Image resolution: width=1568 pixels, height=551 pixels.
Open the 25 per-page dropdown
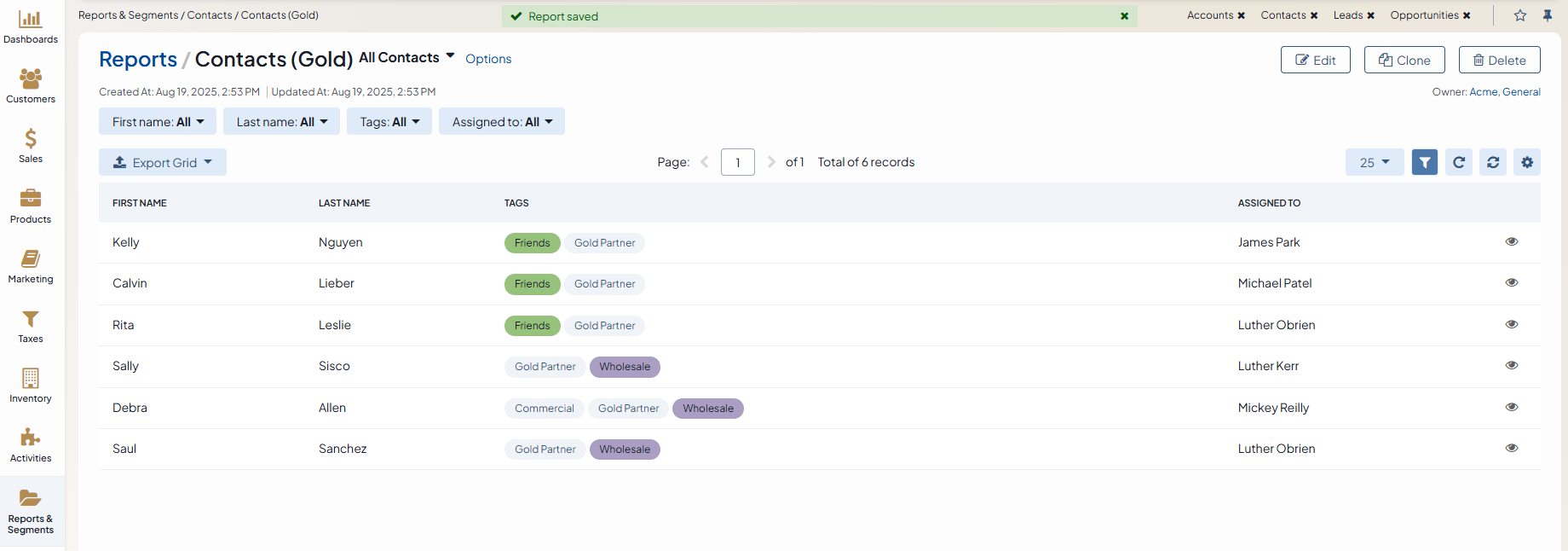[x=1374, y=162]
